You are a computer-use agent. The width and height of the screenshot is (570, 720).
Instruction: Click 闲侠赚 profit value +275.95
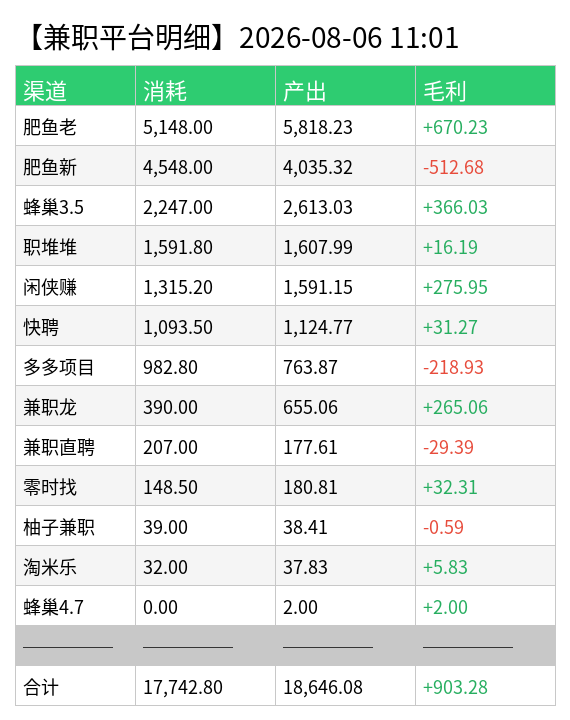coord(455,287)
